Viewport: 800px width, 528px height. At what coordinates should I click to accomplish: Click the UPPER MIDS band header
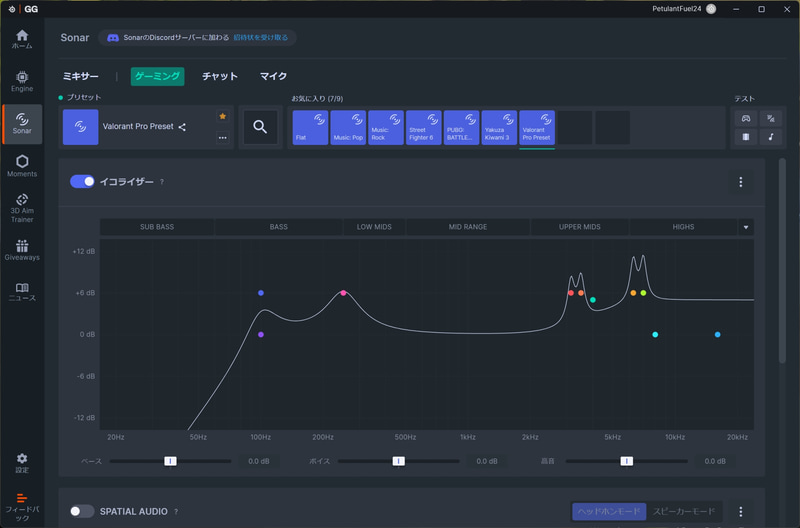[580, 227]
